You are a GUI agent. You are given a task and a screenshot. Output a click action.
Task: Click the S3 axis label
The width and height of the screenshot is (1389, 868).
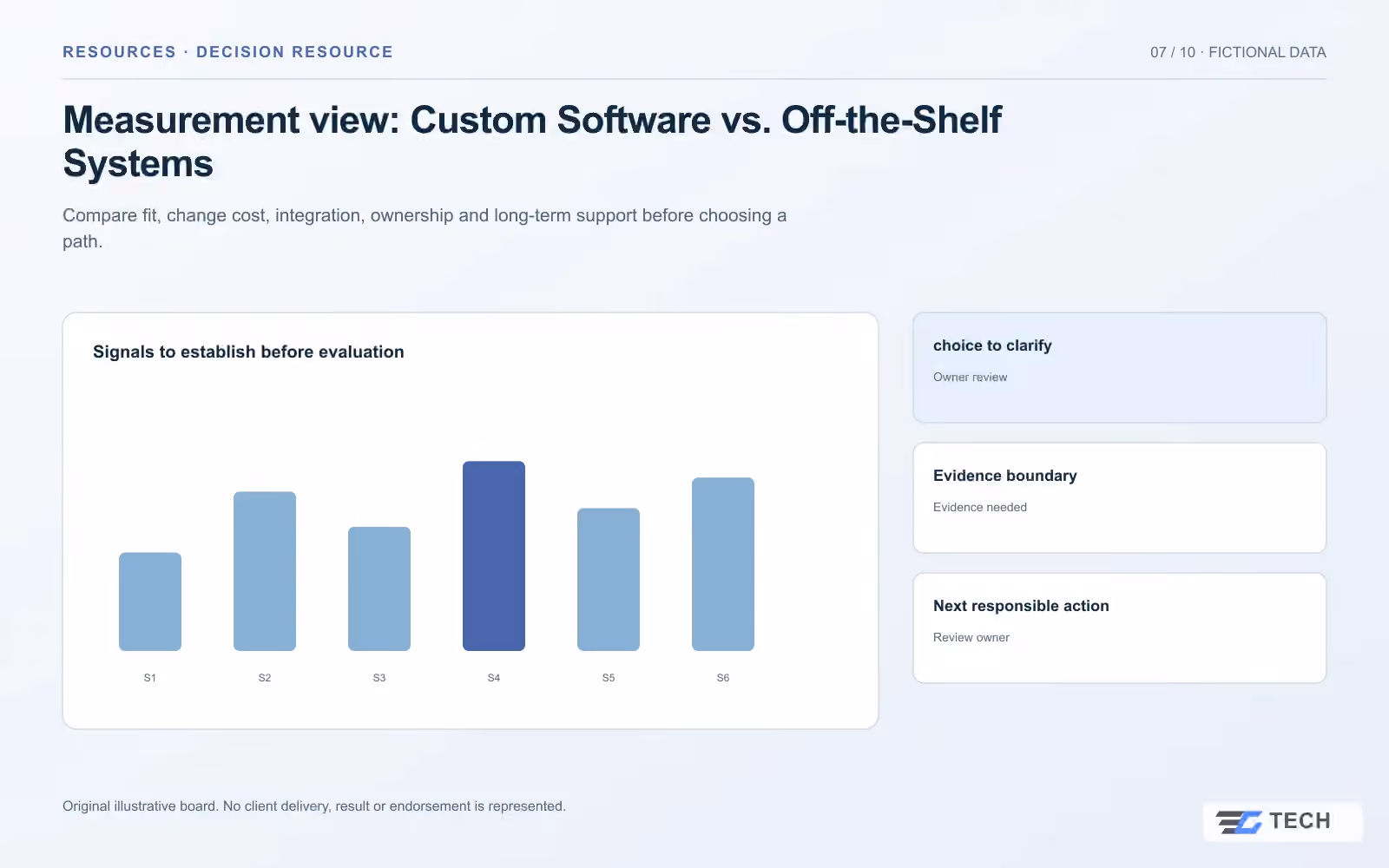379,678
